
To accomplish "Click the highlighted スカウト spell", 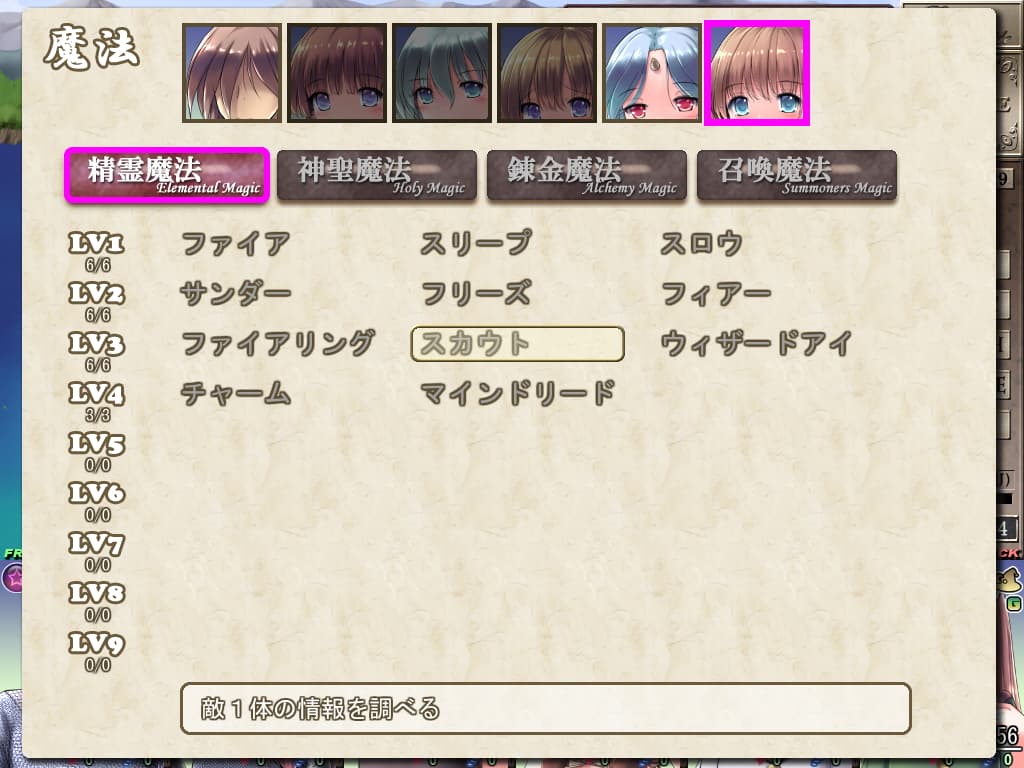I will pyautogui.click(x=517, y=344).
